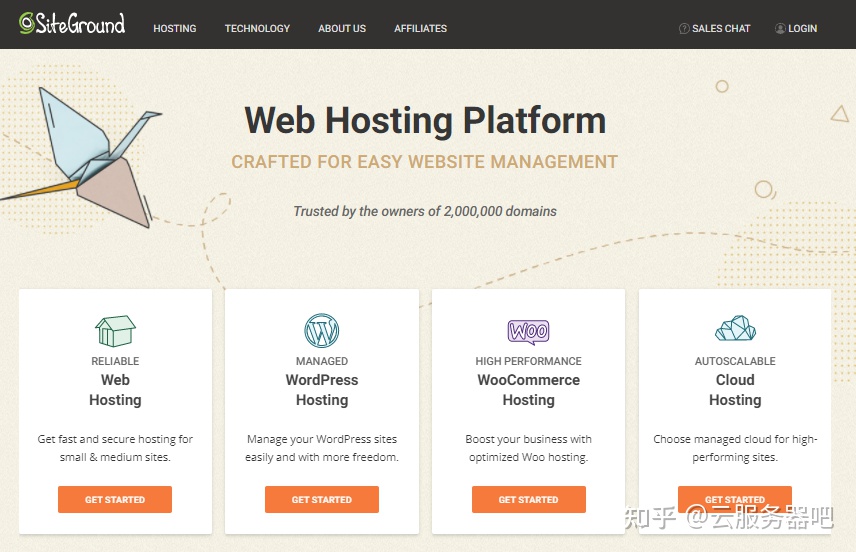Viewport: 856px width, 552px height.
Task: Open the HOSTING menu
Action: pyautogui.click(x=175, y=28)
